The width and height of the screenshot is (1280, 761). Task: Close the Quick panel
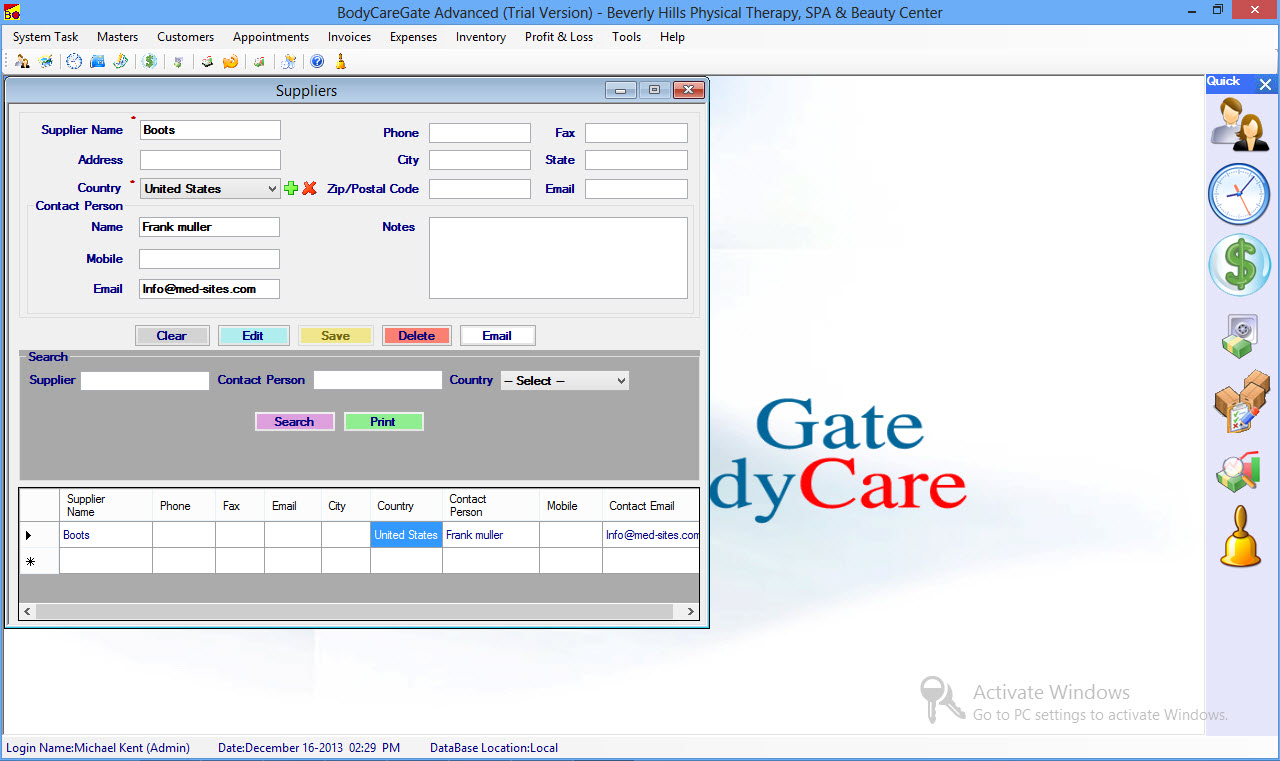click(1265, 85)
